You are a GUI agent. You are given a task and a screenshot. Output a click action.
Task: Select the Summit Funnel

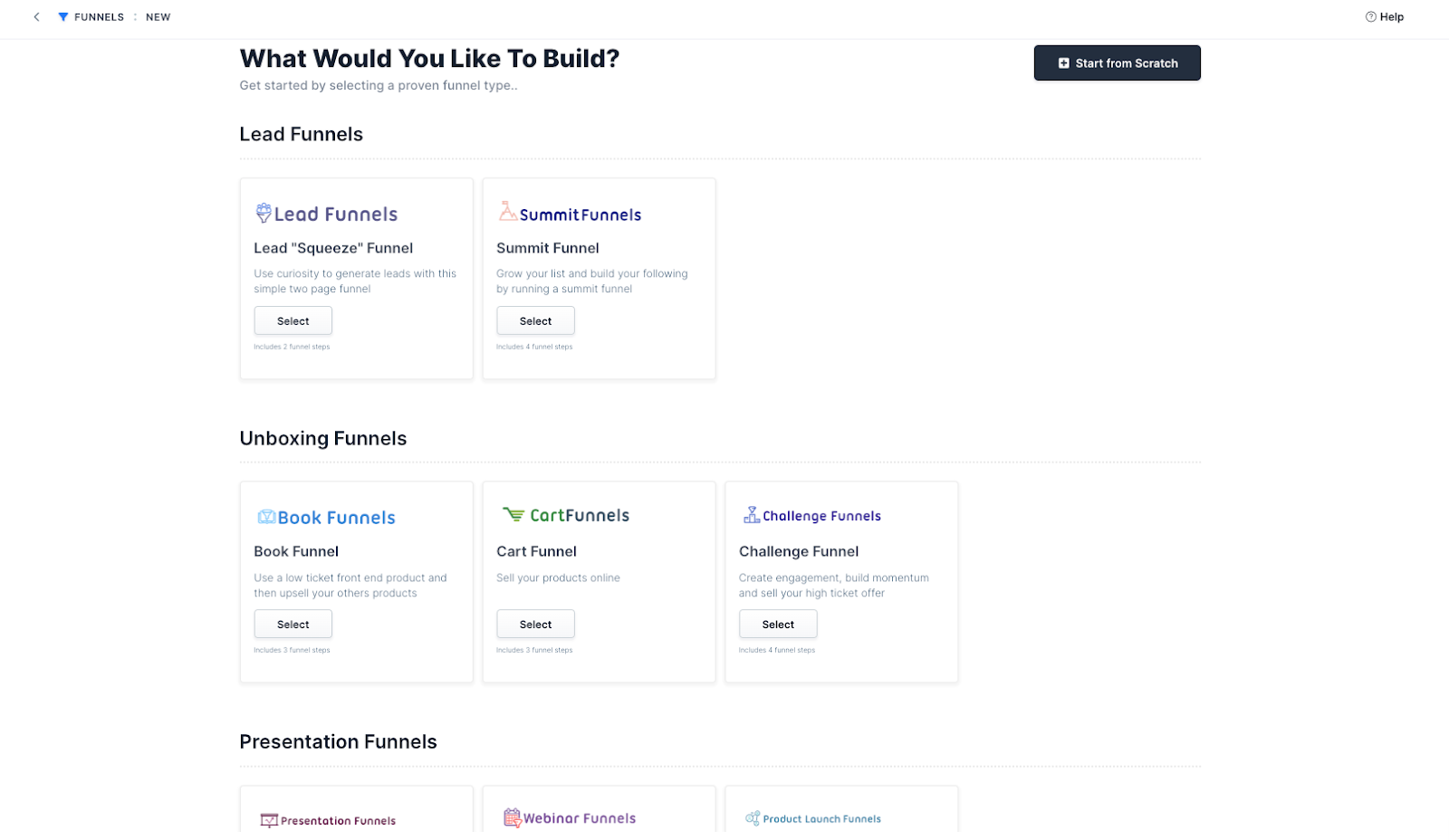(535, 320)
